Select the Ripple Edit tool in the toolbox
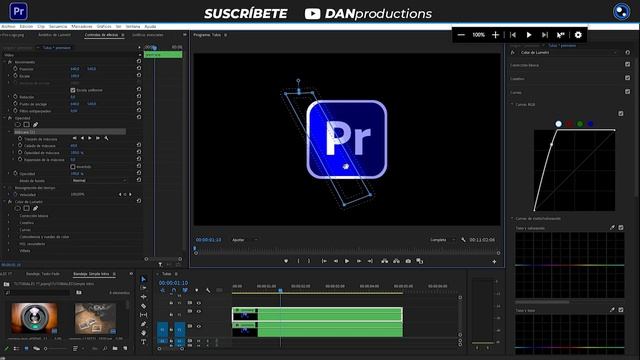The height and width of the screenshot is (360, 640). coord(143,297)
